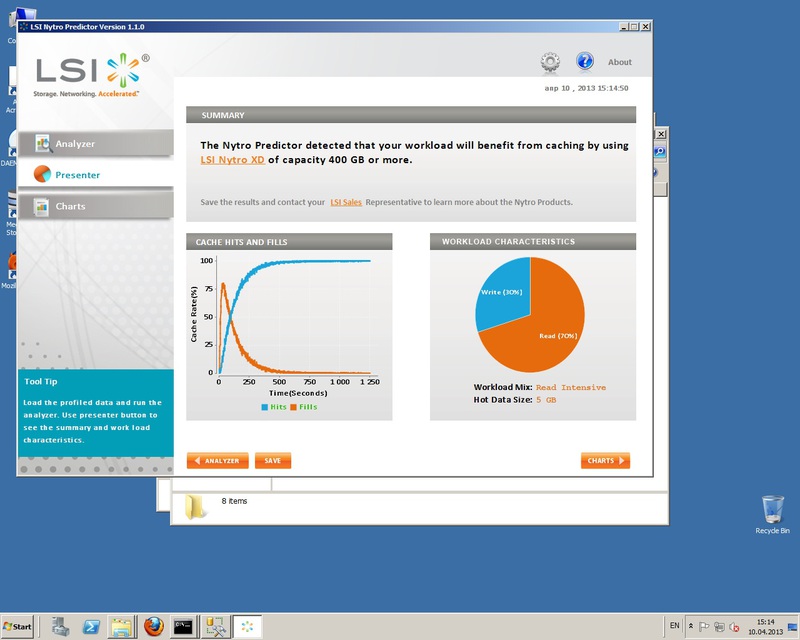Click the Nytro Predictor taskbar item

coord(247,626)
